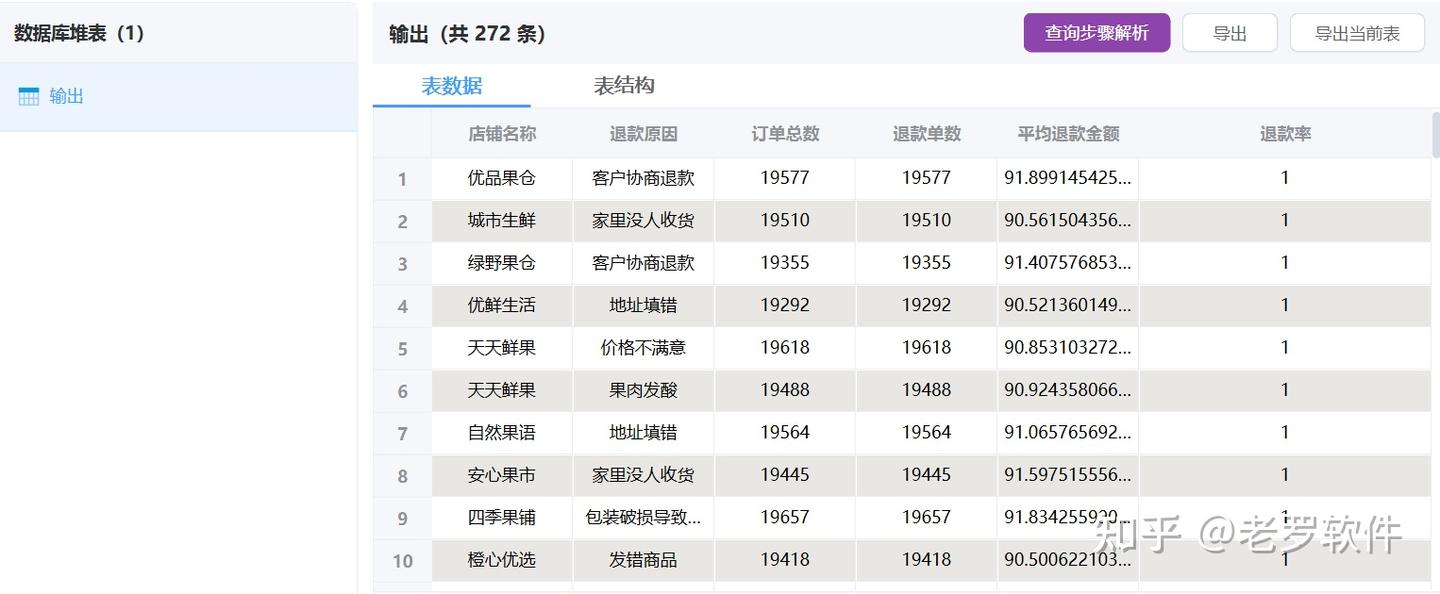Click the 绿野果仓 store cell
This screenshot has height=594, width=1440.
pyautogui.click(x=502, y=263)
